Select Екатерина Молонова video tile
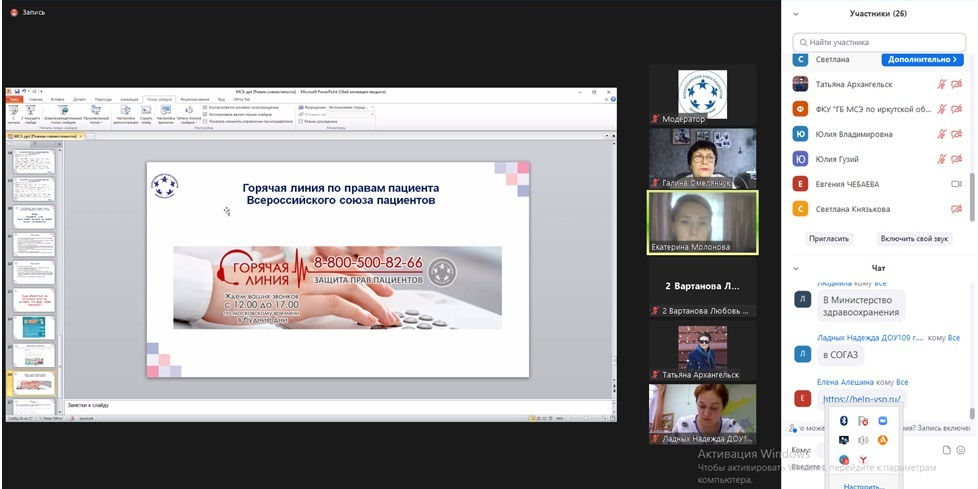This screenshot has width=978, height=489. tap(702, 222)
